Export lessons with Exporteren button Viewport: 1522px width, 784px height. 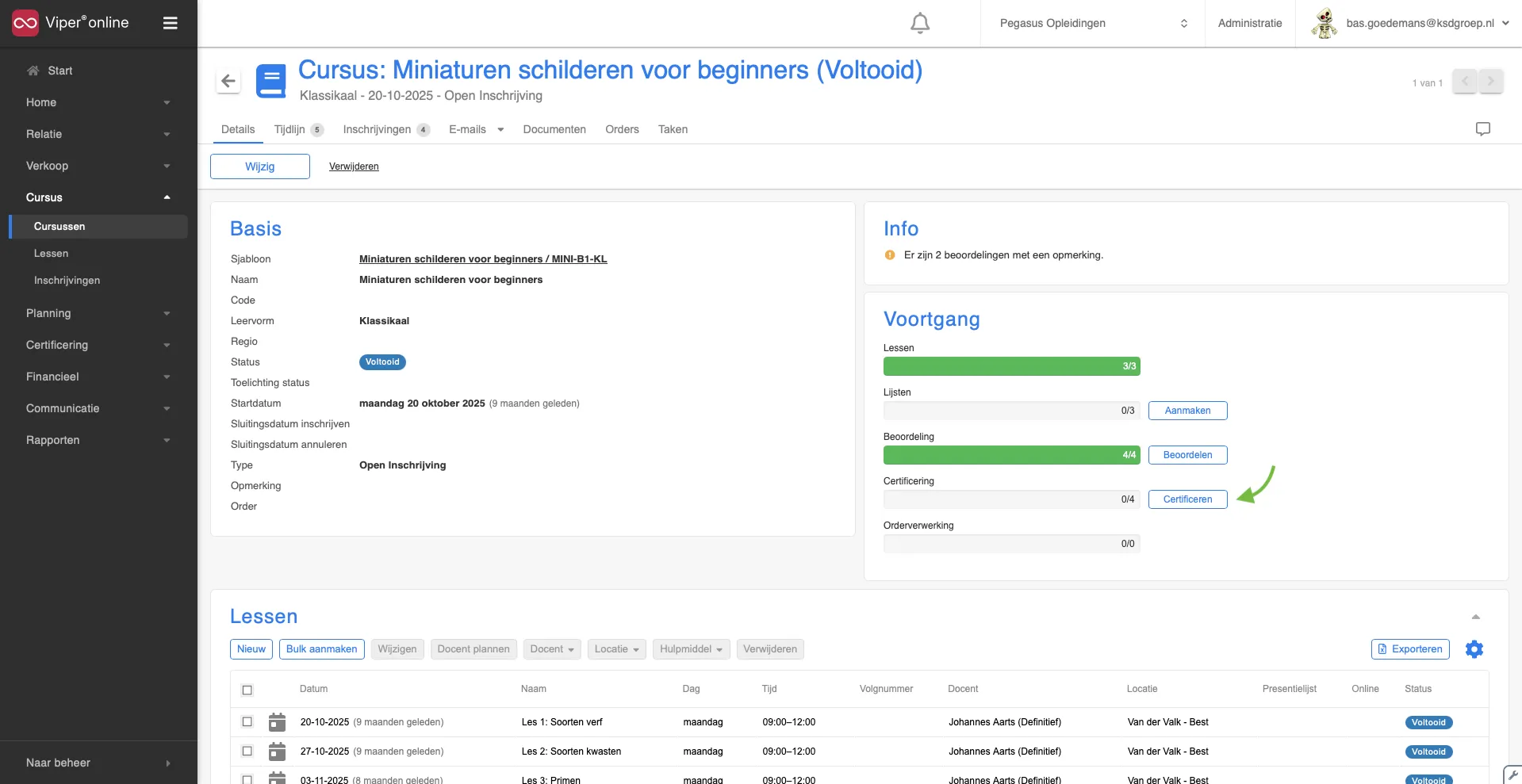click(1410, 649)
